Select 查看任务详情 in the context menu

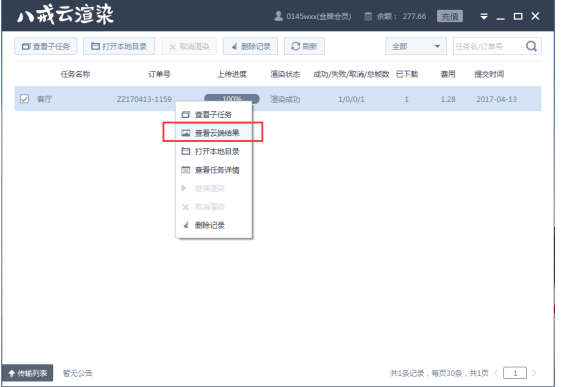pyautogui.click(x=214, y=170)
